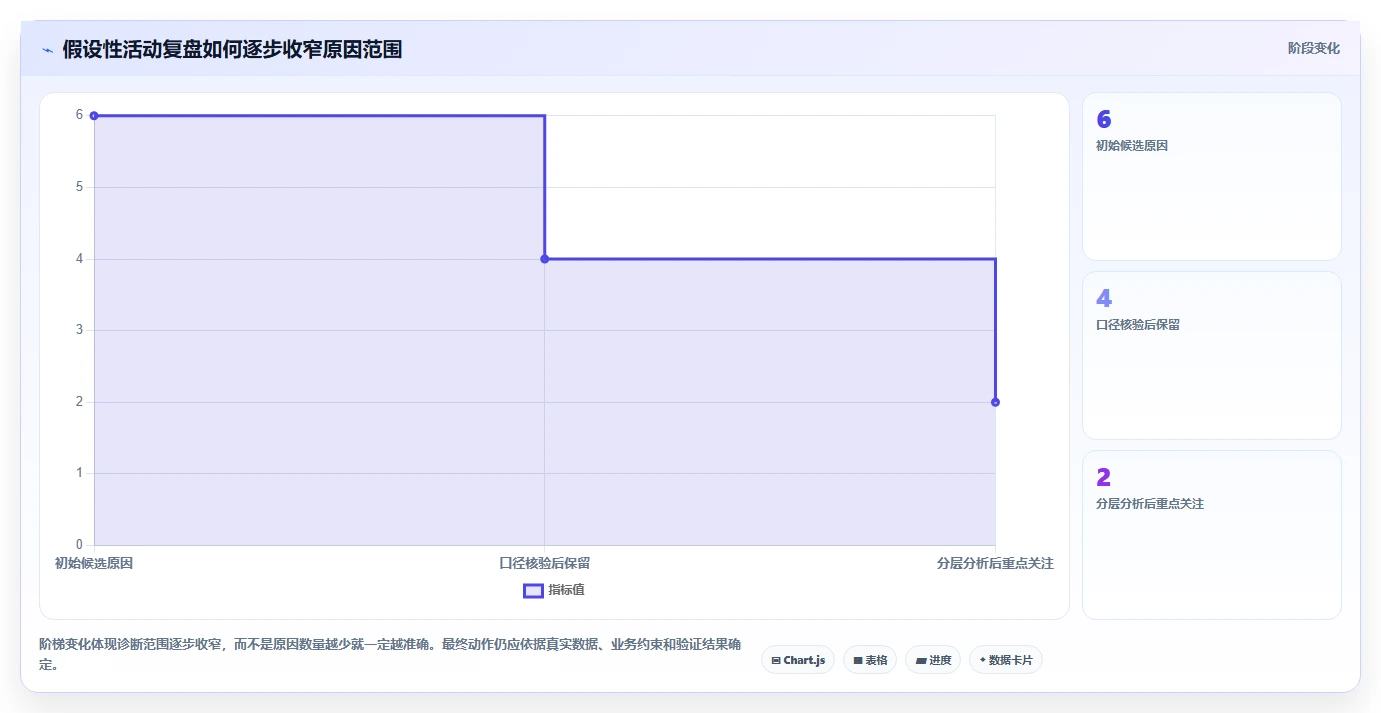The image size is (1381, 713).
Task: Click the 数据卡片 chip icon
Action: 982,660
